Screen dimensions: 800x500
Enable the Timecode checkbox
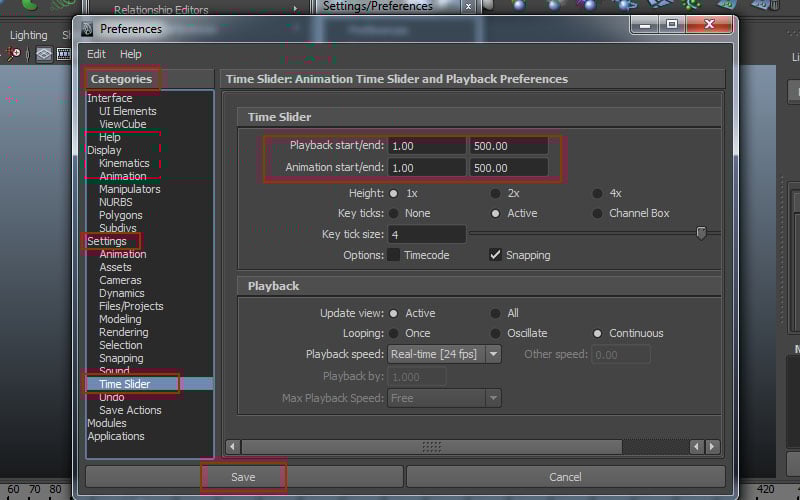coord(393,255)
